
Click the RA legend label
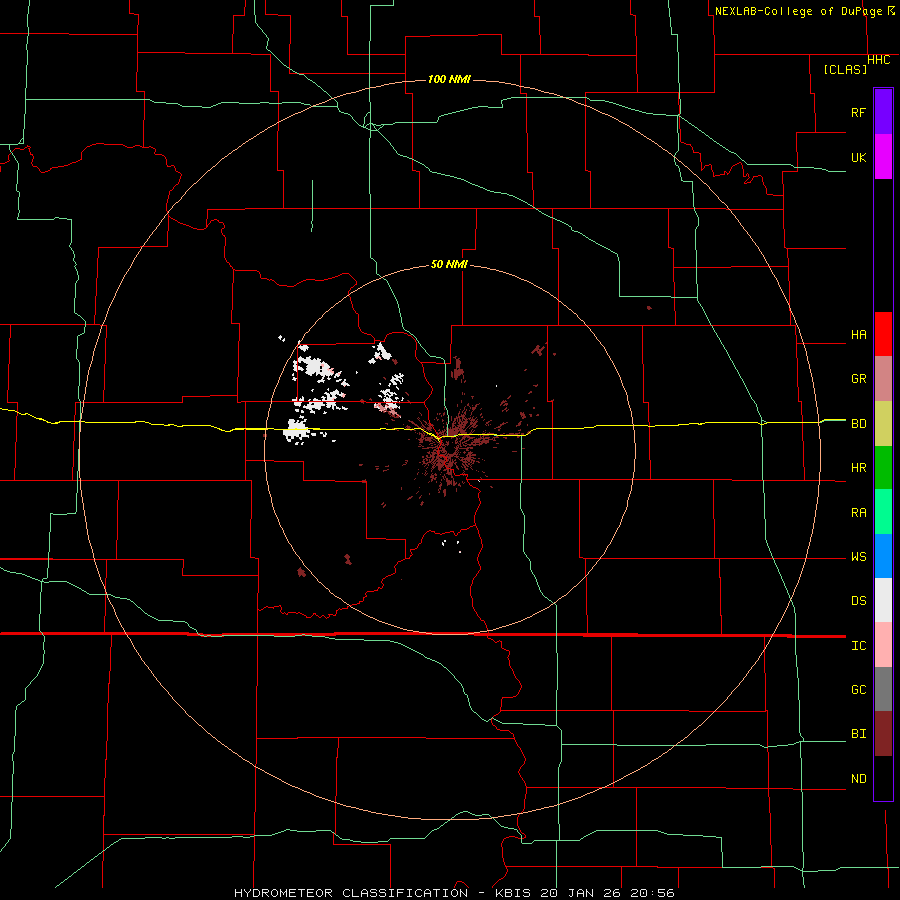coord(858,513)
